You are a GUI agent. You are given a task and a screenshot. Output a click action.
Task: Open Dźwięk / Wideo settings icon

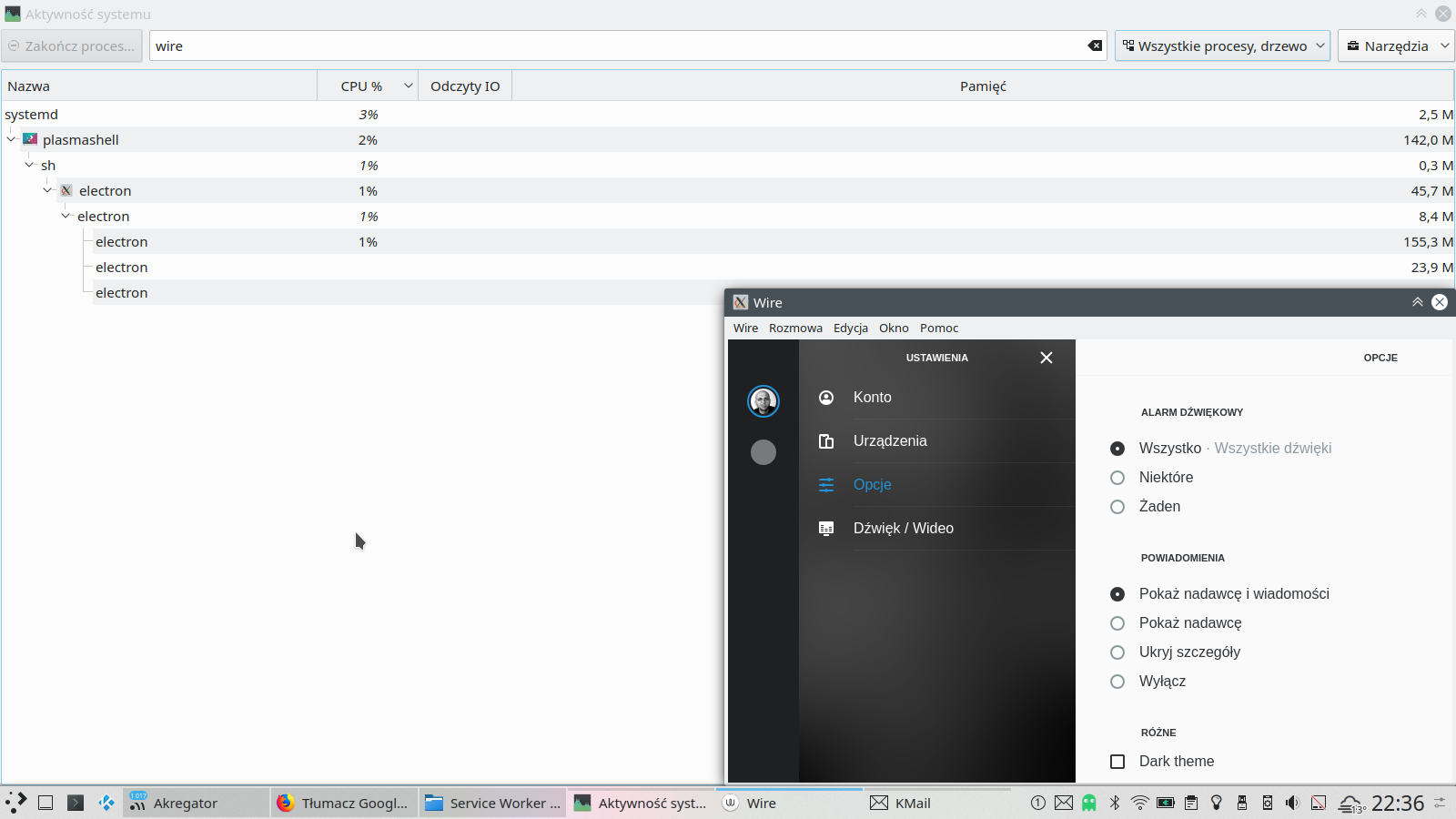(826, 528)
